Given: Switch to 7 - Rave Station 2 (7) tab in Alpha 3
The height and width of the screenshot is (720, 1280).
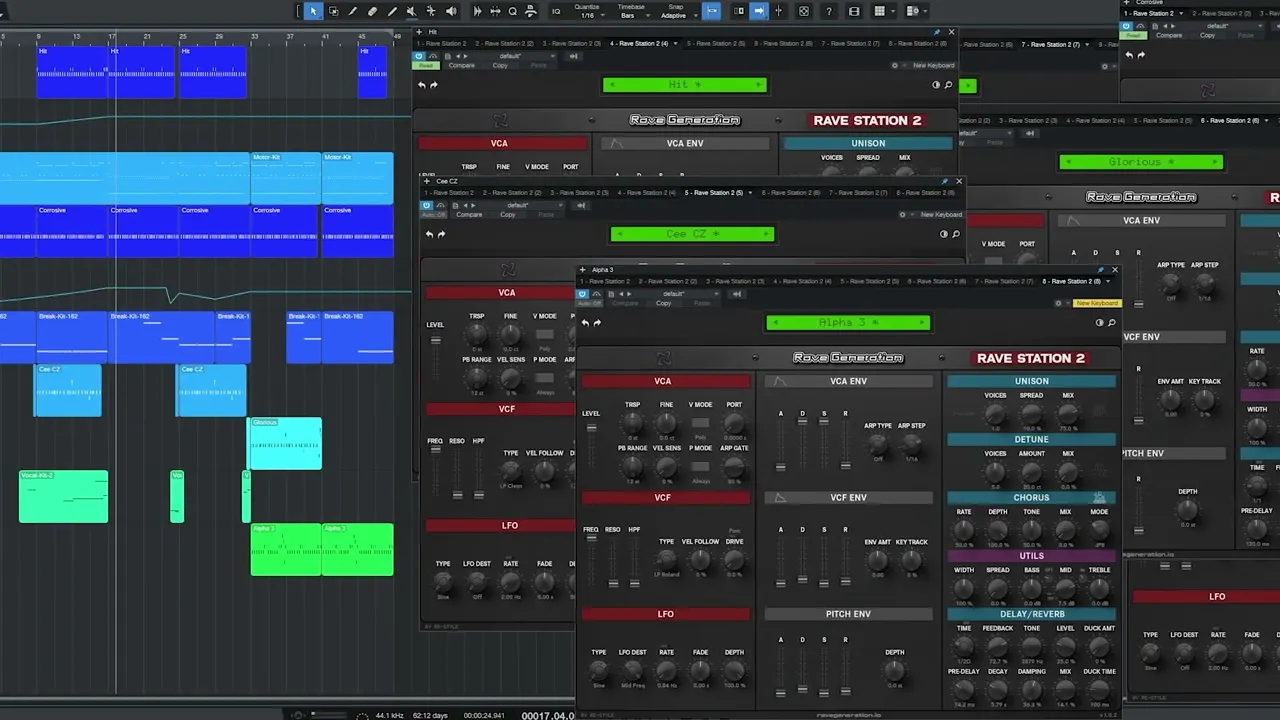Looking at the screenshot, I should [1004, 281].
